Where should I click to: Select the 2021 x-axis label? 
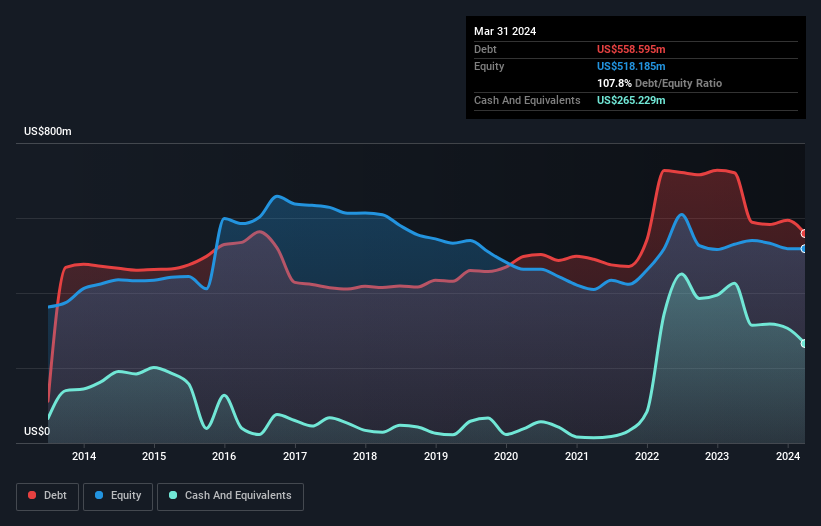[576, 456]
